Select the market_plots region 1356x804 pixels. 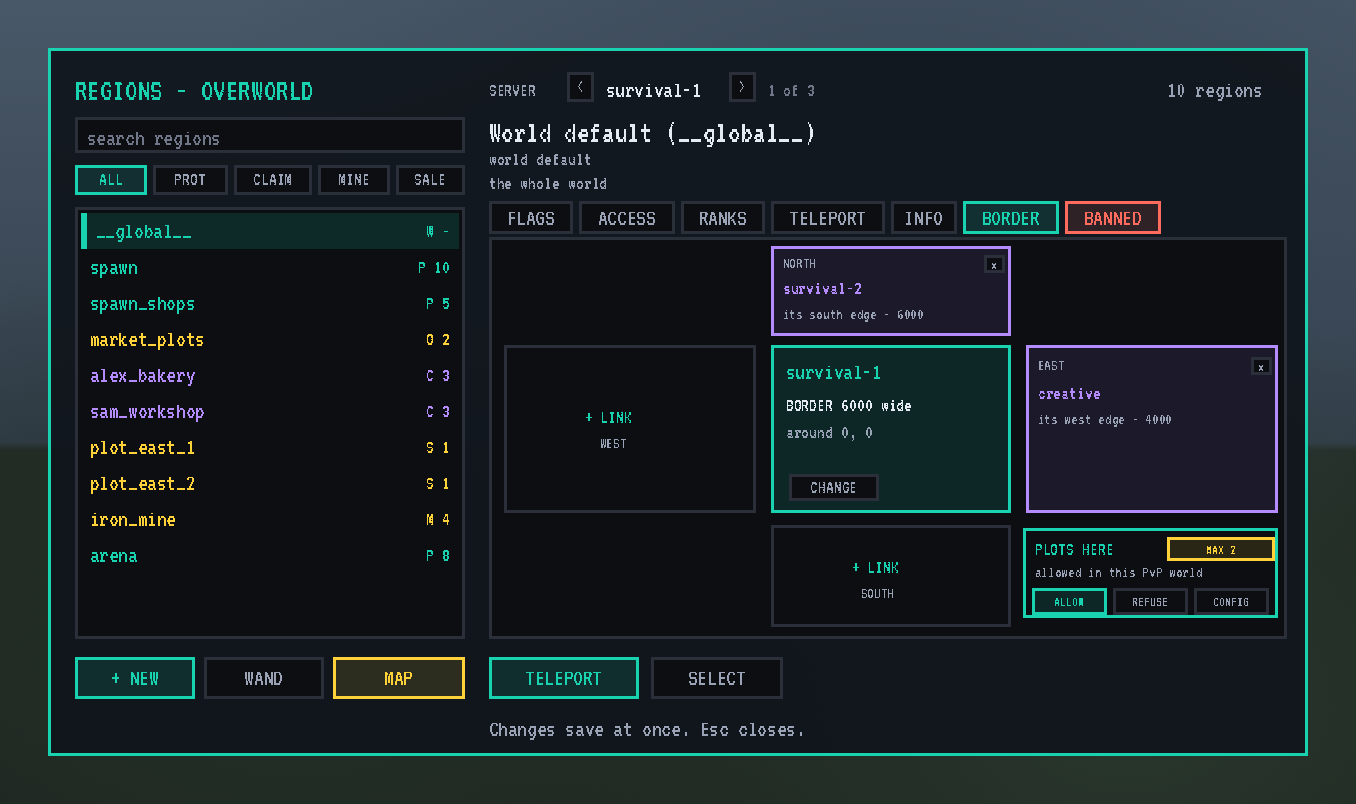click(270, 340)
